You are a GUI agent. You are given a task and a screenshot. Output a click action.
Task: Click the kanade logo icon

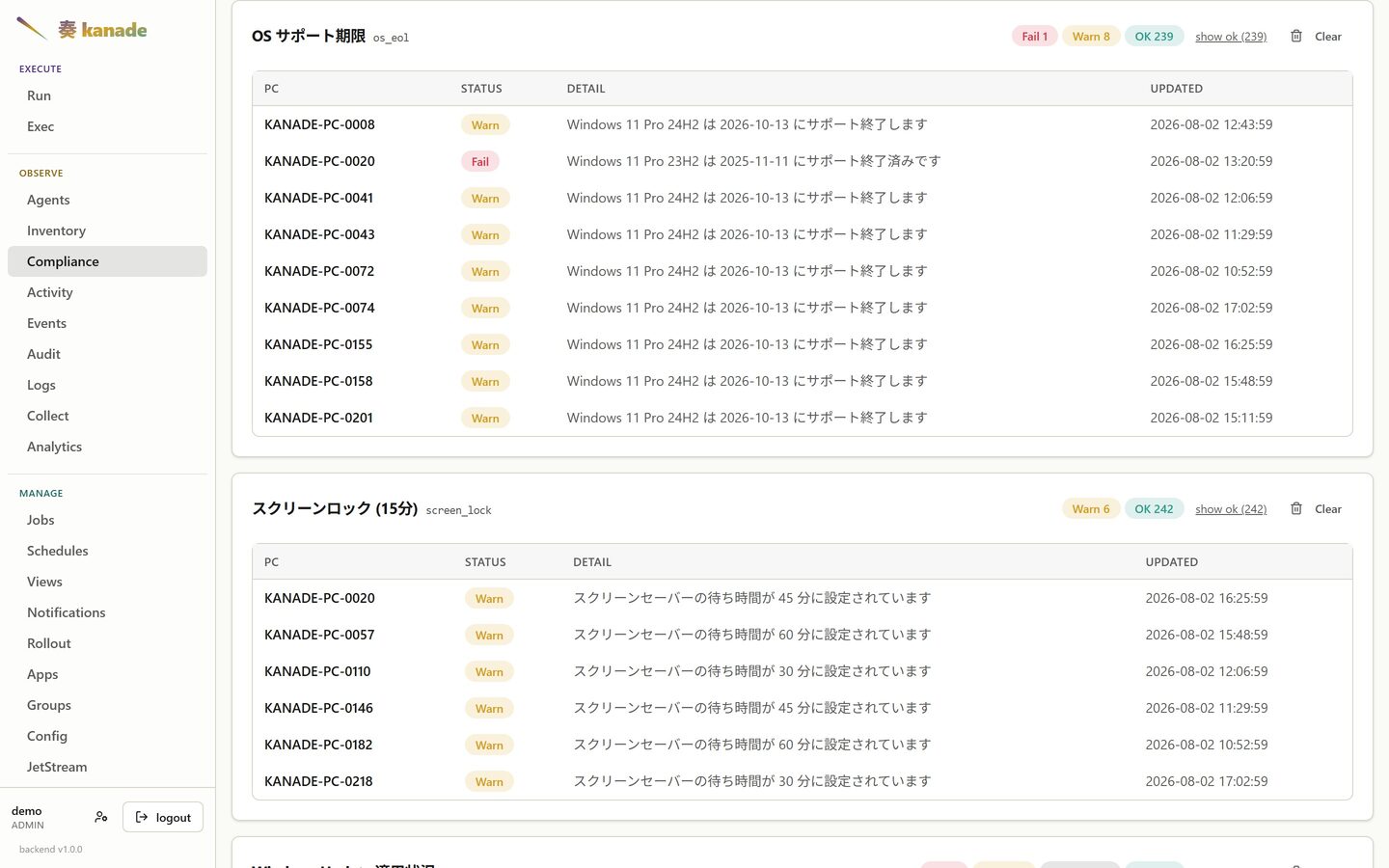32,28
